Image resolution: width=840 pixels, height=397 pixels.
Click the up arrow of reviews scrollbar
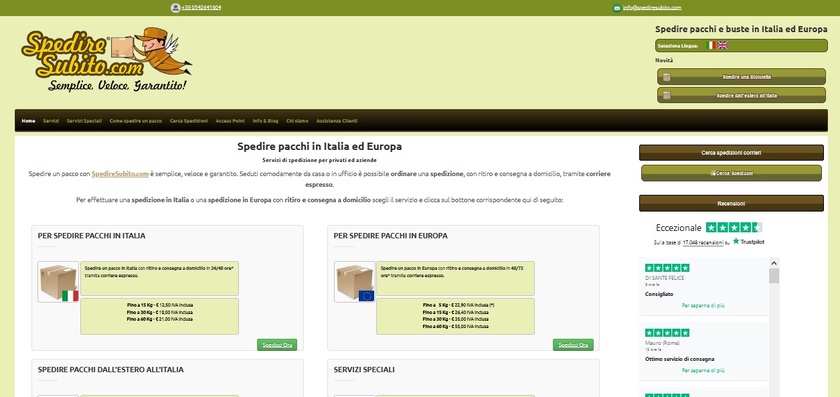(774, 263)
